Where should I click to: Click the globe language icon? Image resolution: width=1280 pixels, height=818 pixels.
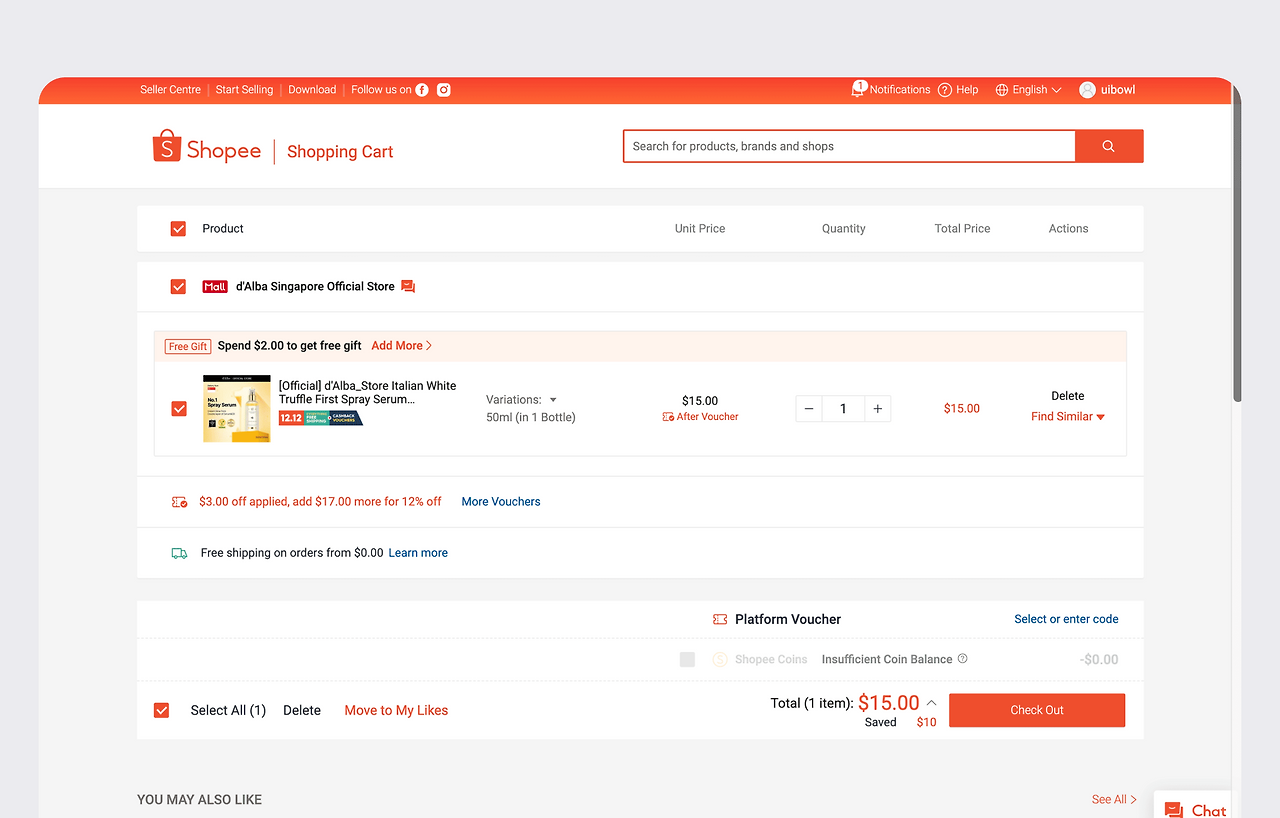pos(1002,90)
